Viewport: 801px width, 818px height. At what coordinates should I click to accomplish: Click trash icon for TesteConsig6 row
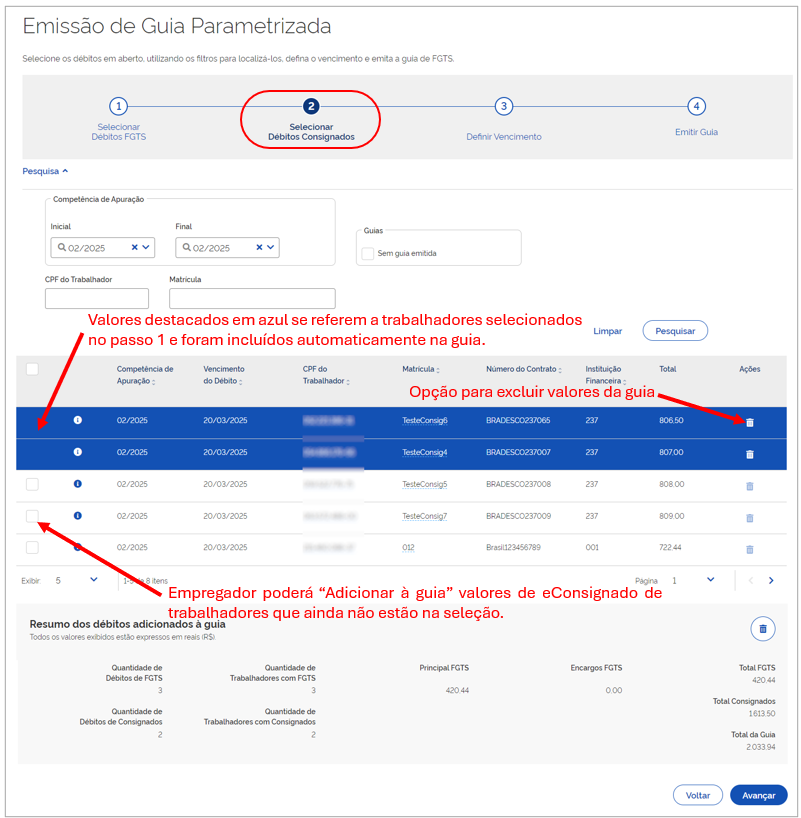[749, 422]
